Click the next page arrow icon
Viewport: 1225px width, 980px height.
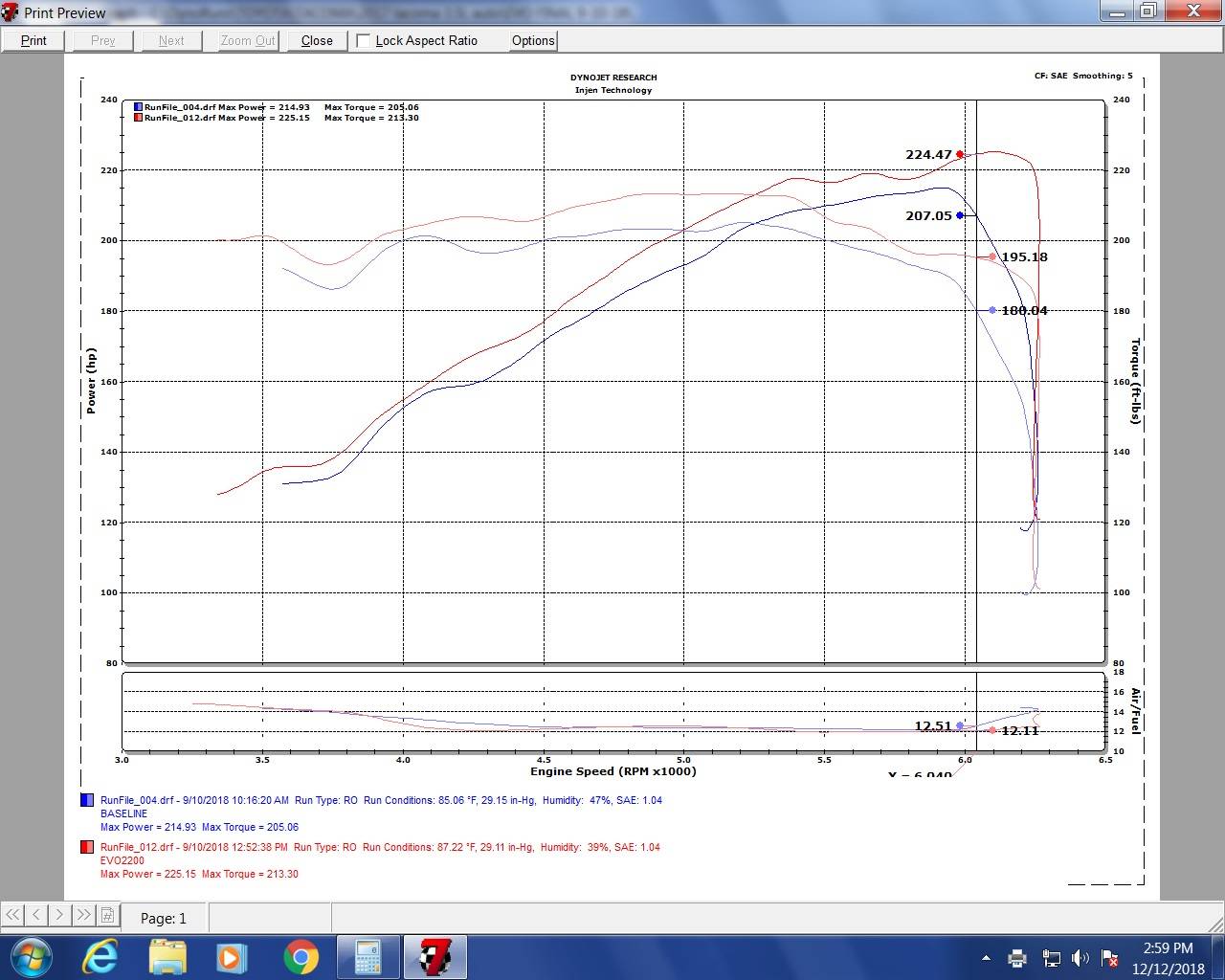point(58,916)
